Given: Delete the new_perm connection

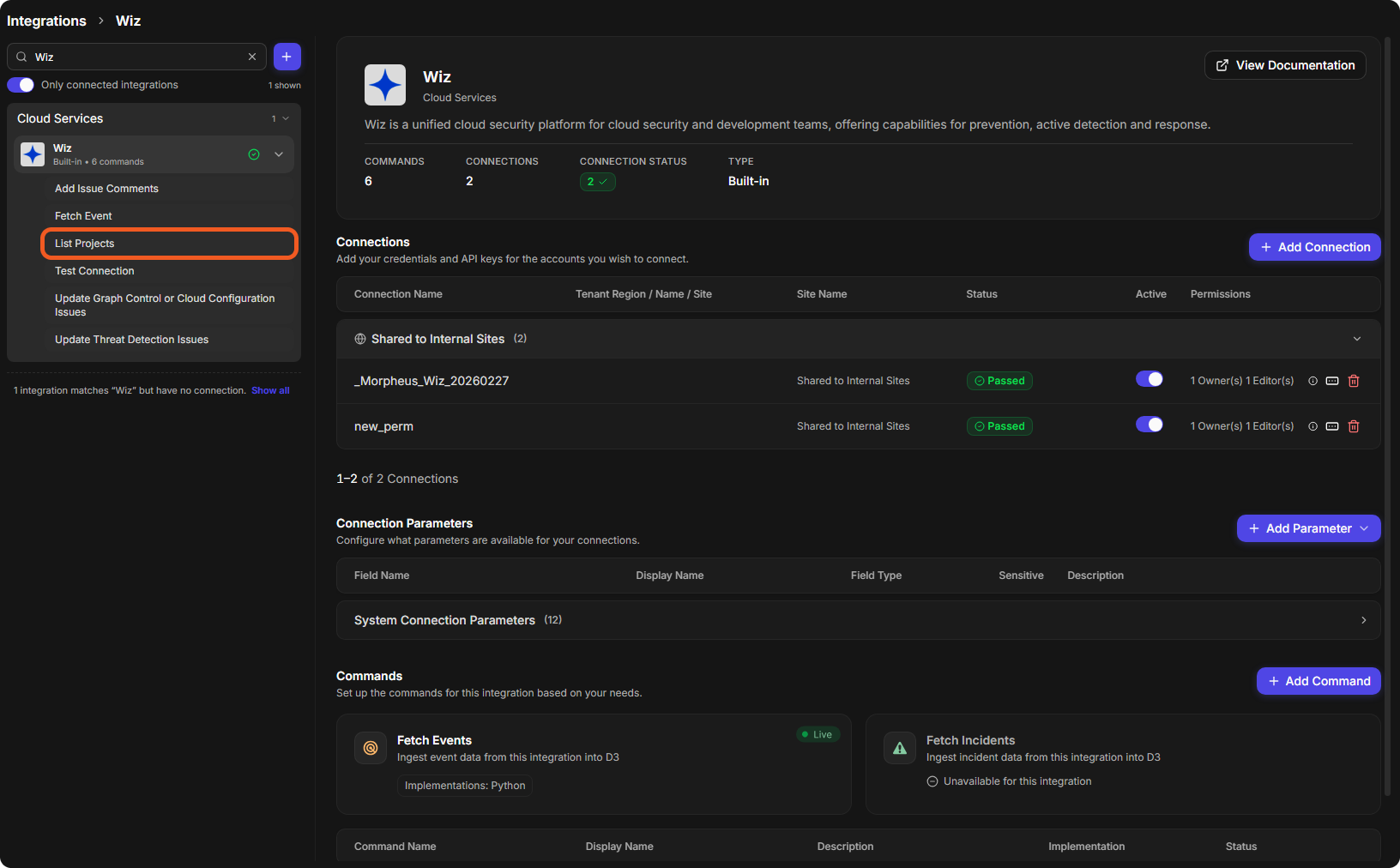Looking at the screenshot, I should point(1354,426).
